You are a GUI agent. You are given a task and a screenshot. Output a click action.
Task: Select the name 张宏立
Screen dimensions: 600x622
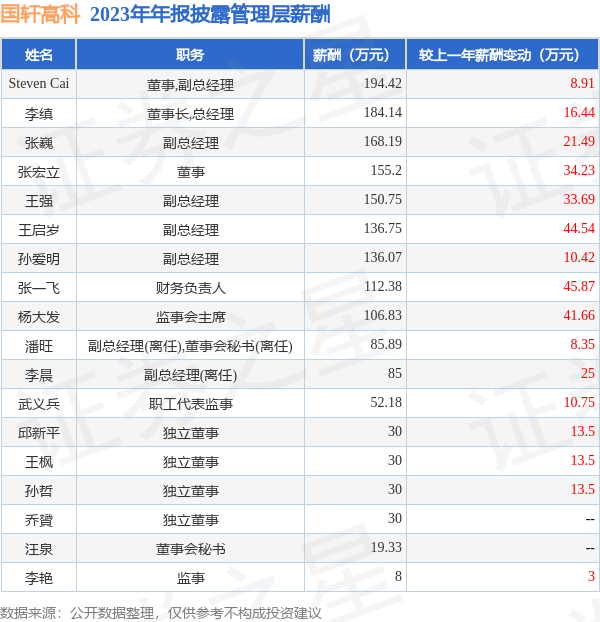click(38, 172)
